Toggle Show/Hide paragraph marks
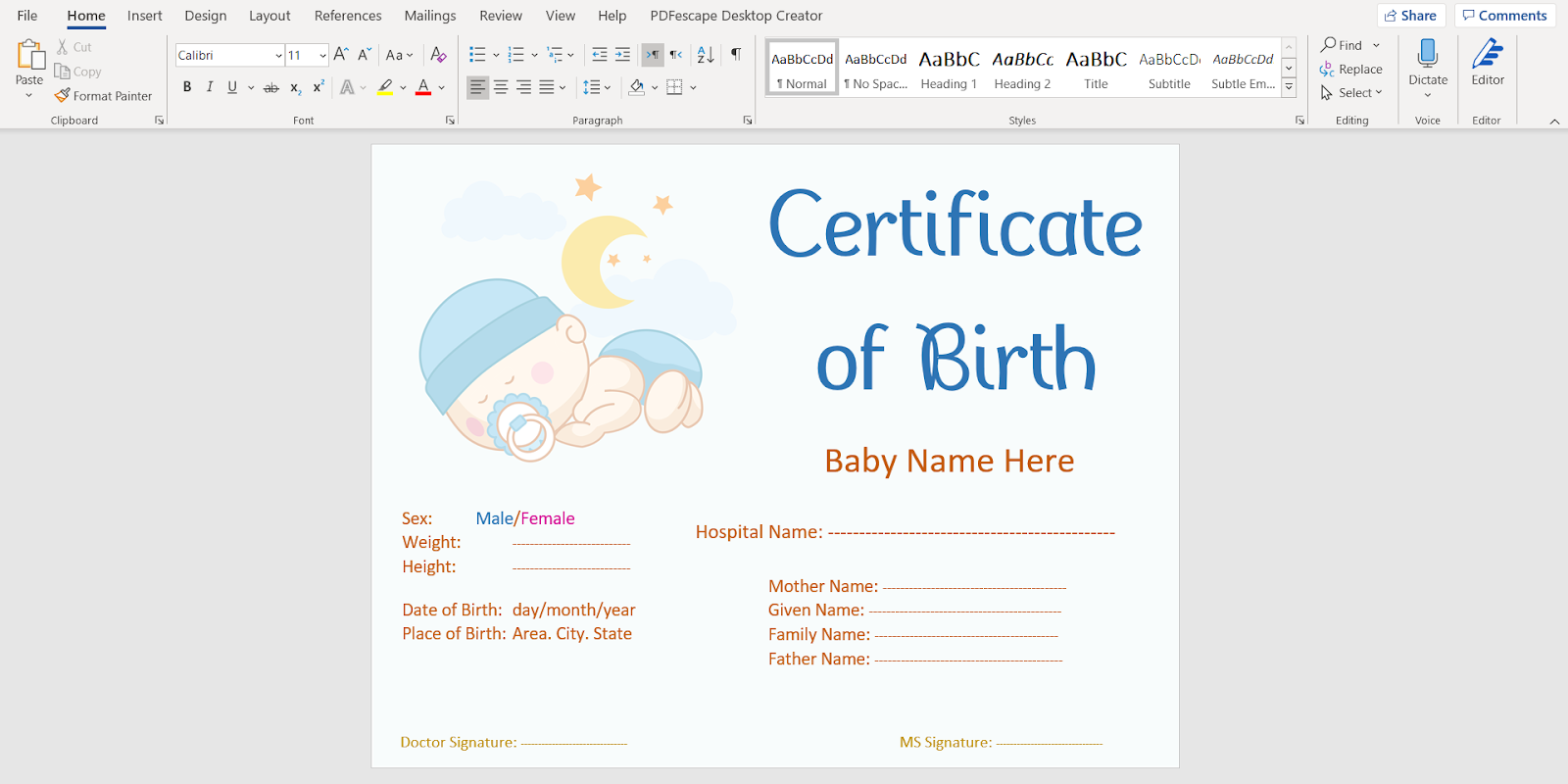Image resolution: width=1568 pixels, height=784 pixels. tap(736, 55)
